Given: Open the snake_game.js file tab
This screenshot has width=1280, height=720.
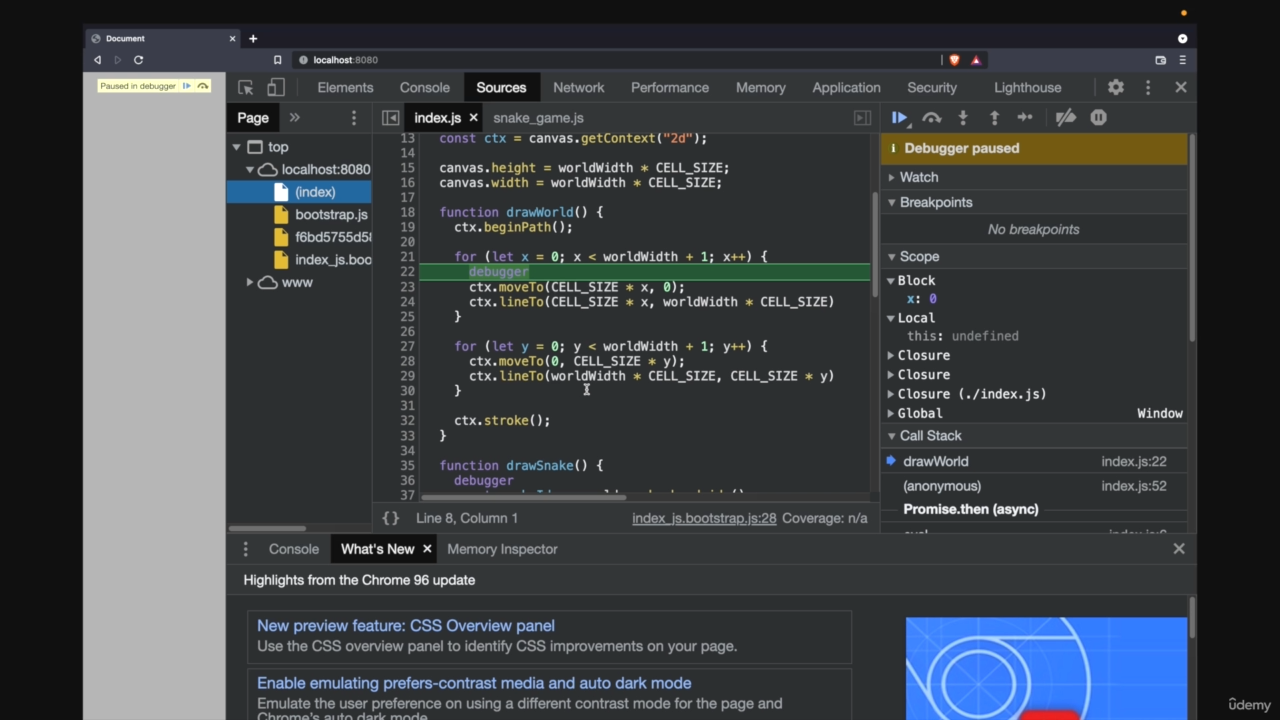Looking at the screenshot, I should click(x=538, y=118).
